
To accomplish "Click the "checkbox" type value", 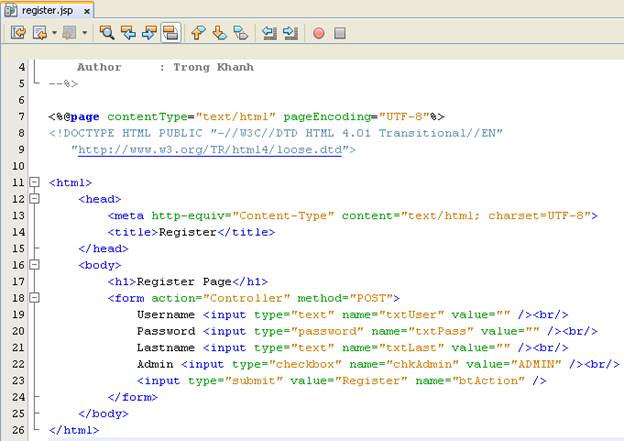I will (x=305, y=364).
